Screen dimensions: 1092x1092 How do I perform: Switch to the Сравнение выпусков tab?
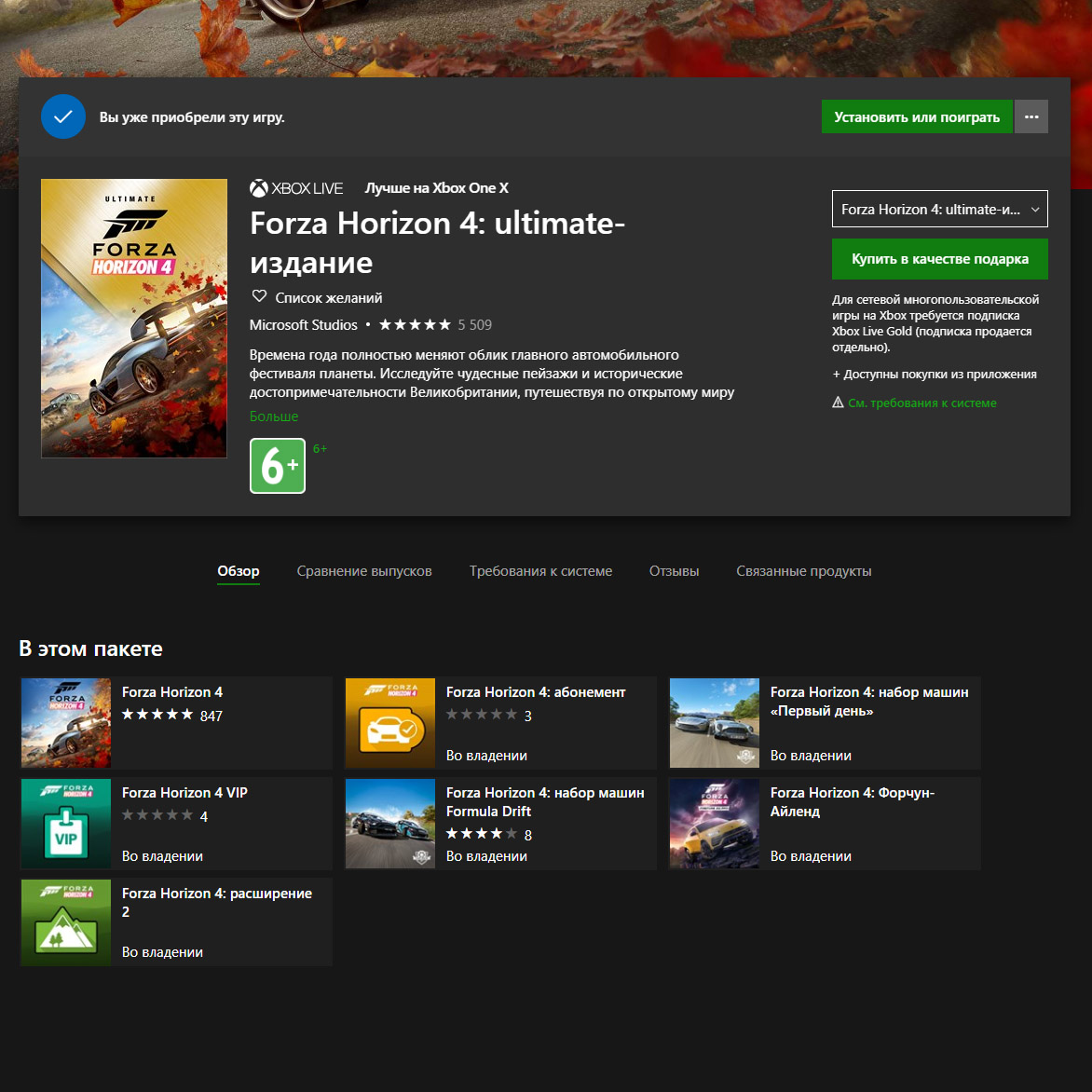[x=364, y=571]
